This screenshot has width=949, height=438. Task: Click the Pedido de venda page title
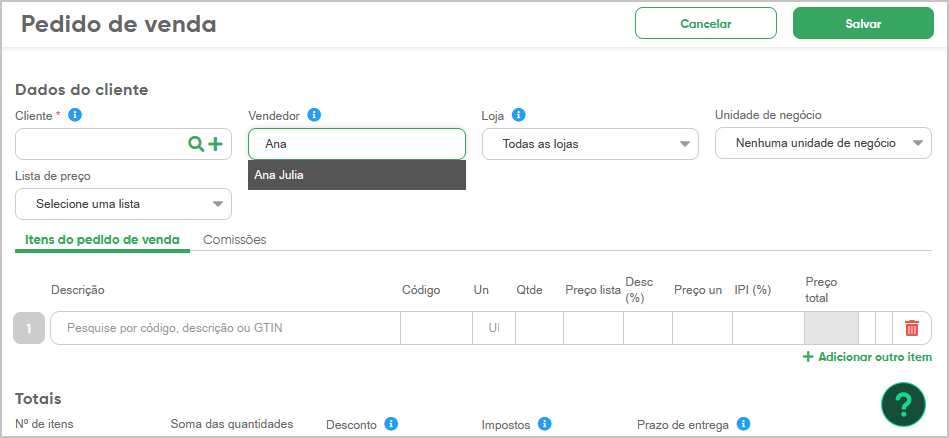point(119,24)
